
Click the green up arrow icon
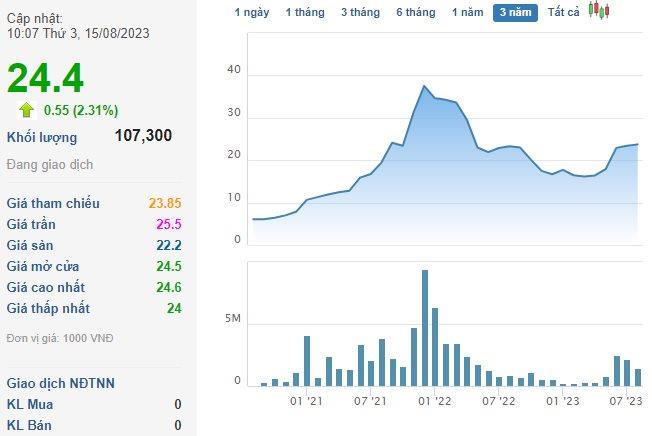(x=26, y=110)
